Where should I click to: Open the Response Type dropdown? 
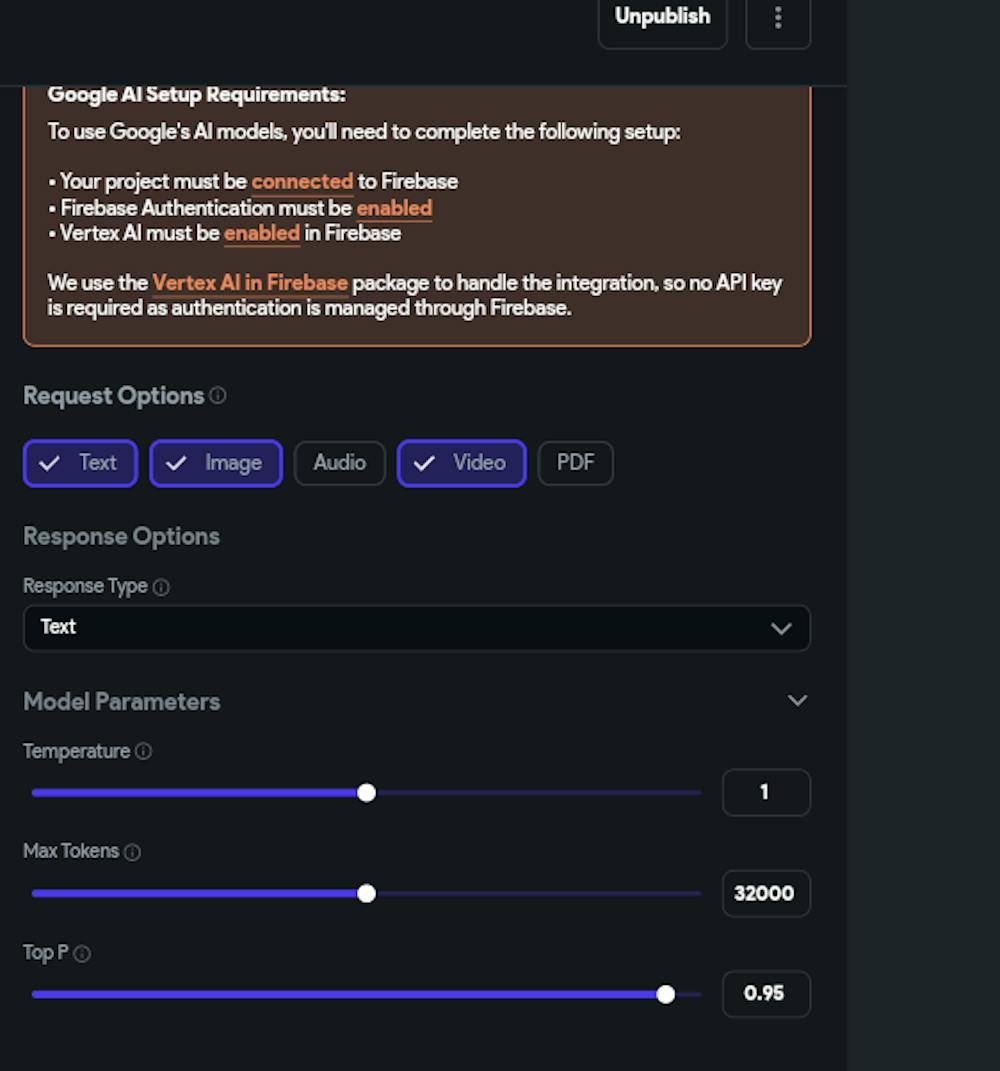(416, 628)
